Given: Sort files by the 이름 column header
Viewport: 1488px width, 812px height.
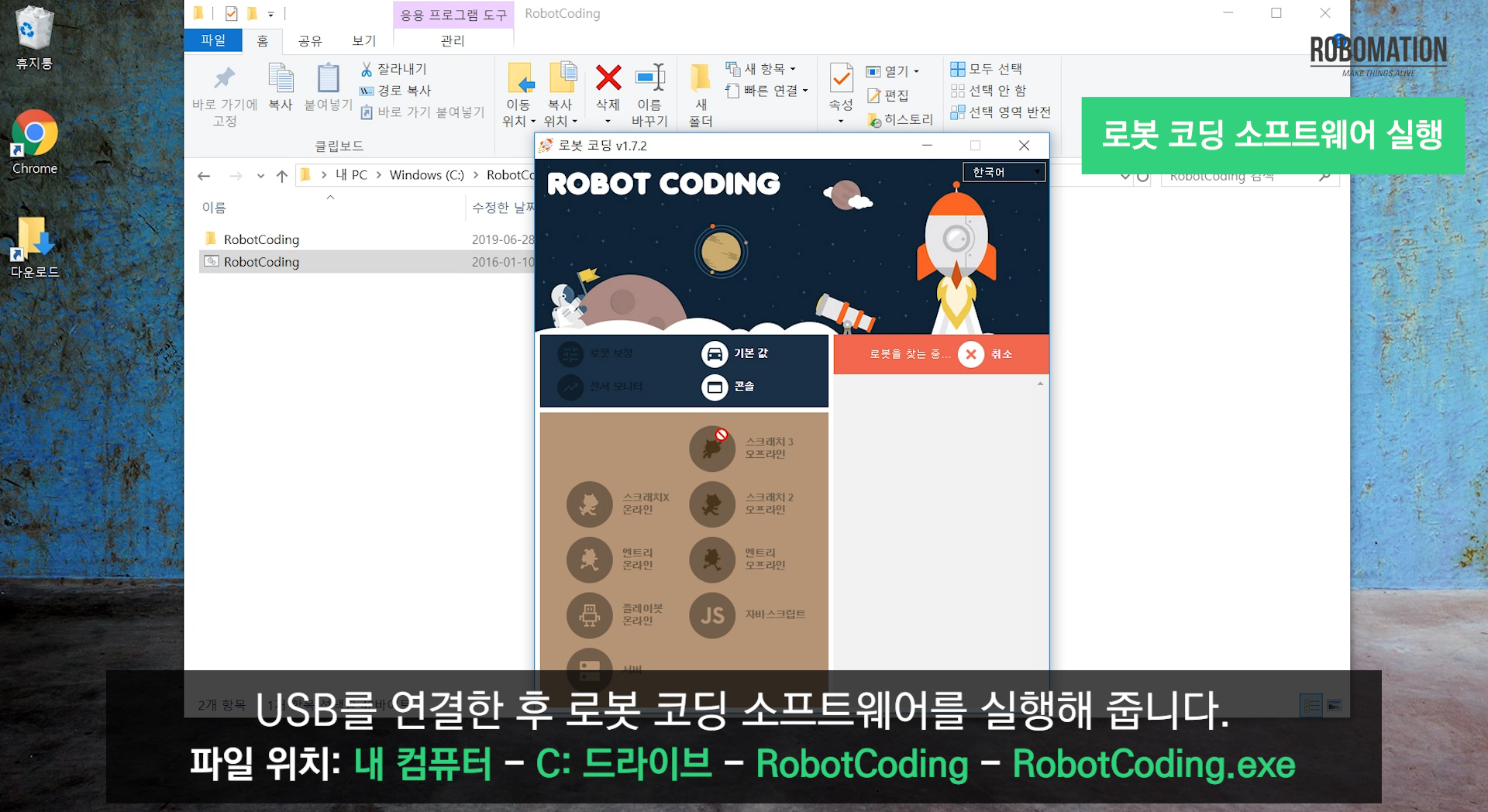Looking at the screenshot, I should click(214, 208).
